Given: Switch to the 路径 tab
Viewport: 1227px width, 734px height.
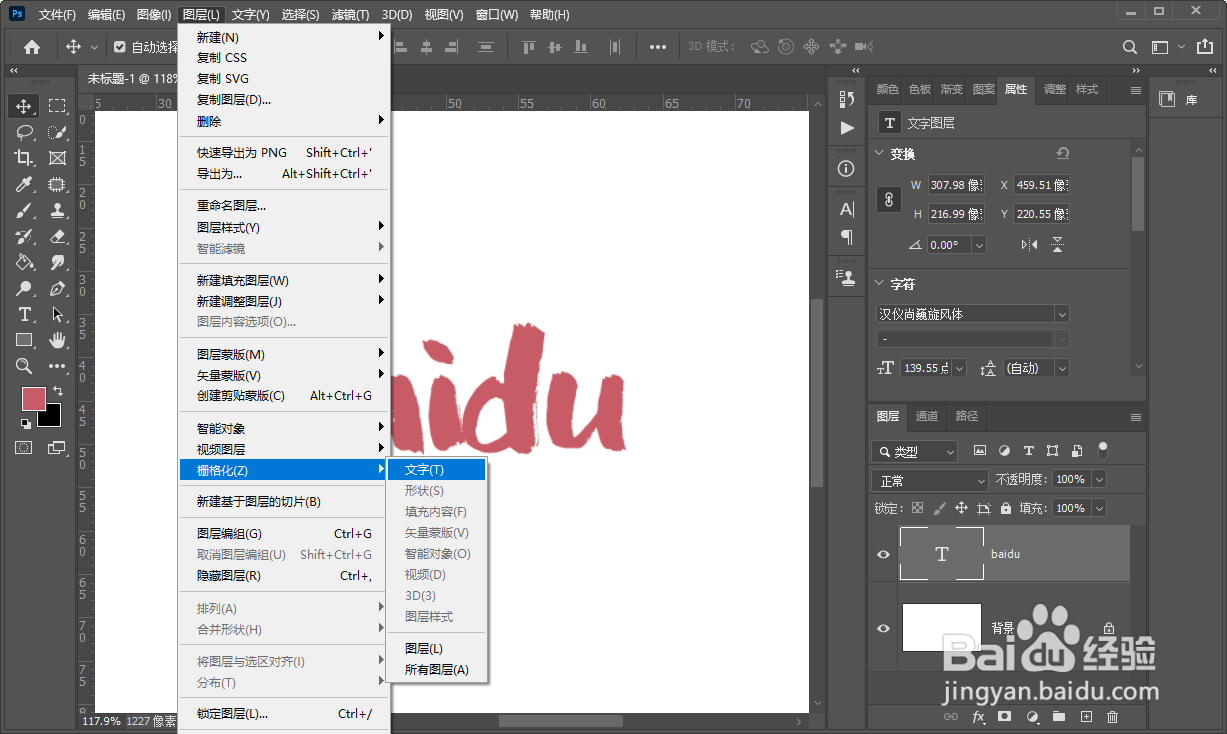Looking at the screenshot, I should pyautogui.click(x=967, y=416).
